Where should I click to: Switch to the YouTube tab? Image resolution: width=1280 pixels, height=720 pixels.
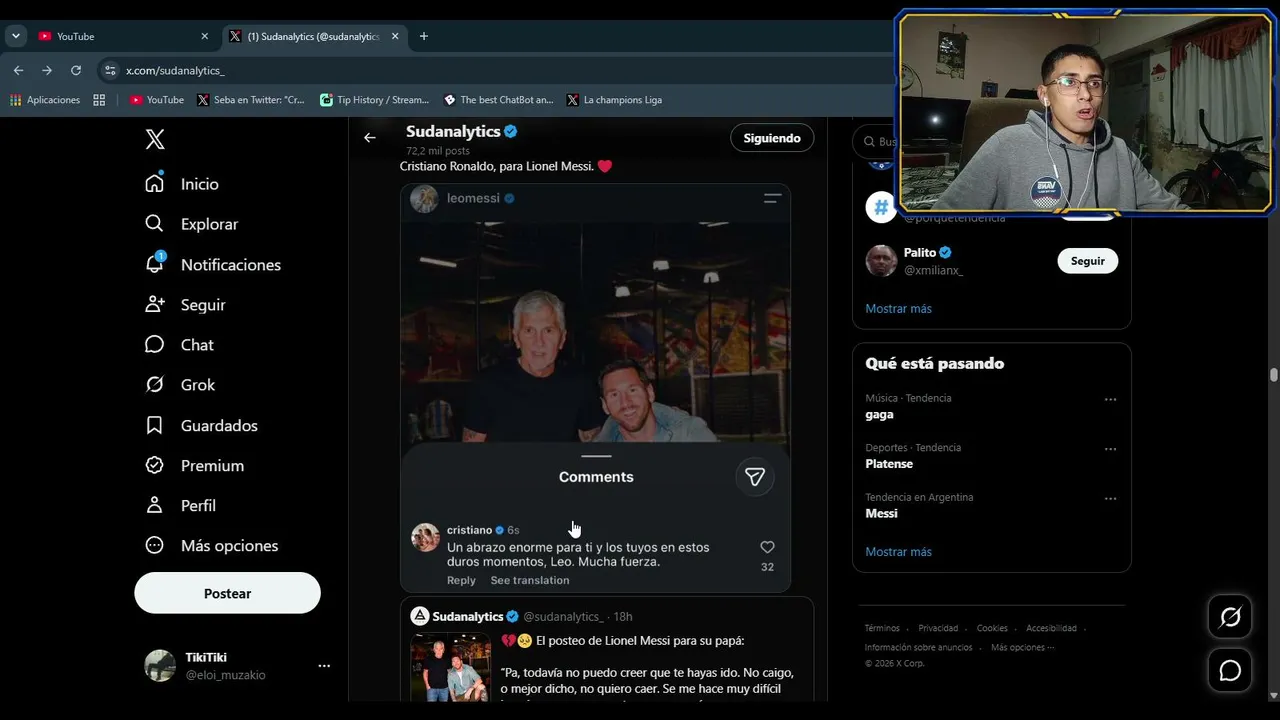point(123,36)
